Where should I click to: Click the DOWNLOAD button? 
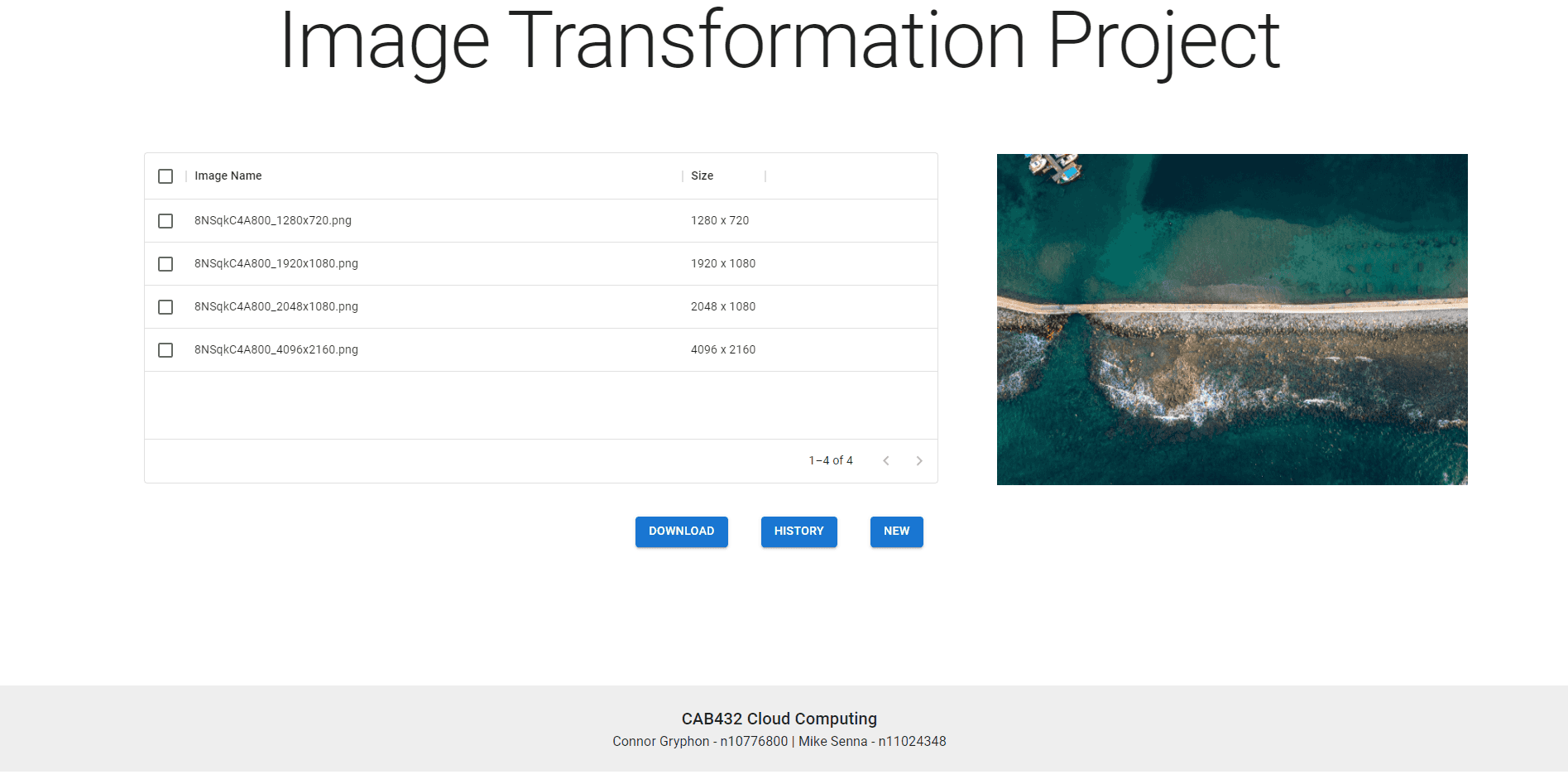coord(681,531)
